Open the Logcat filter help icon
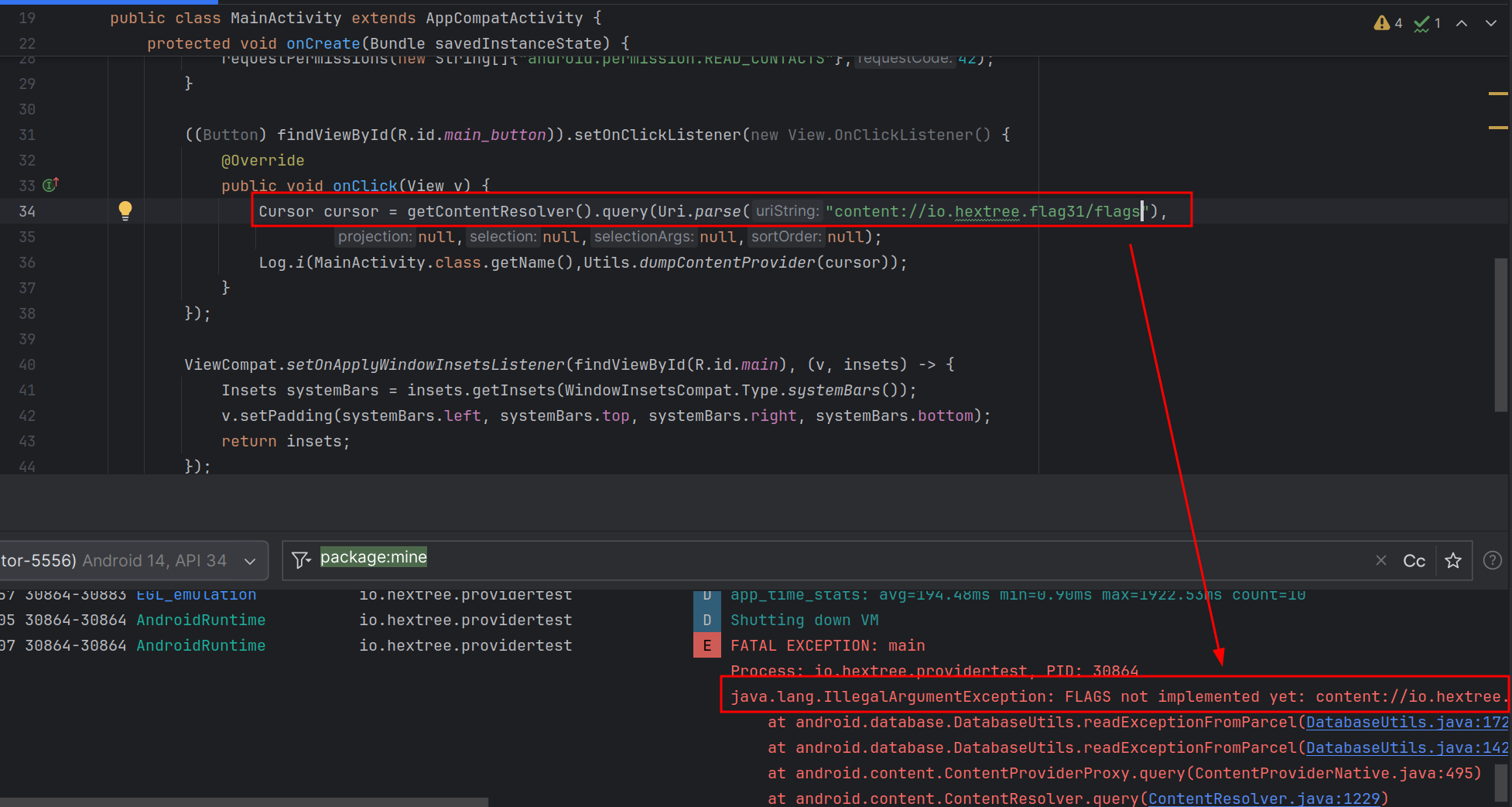This screenshot has height=807, width=1512. (x=1493, y=560)
